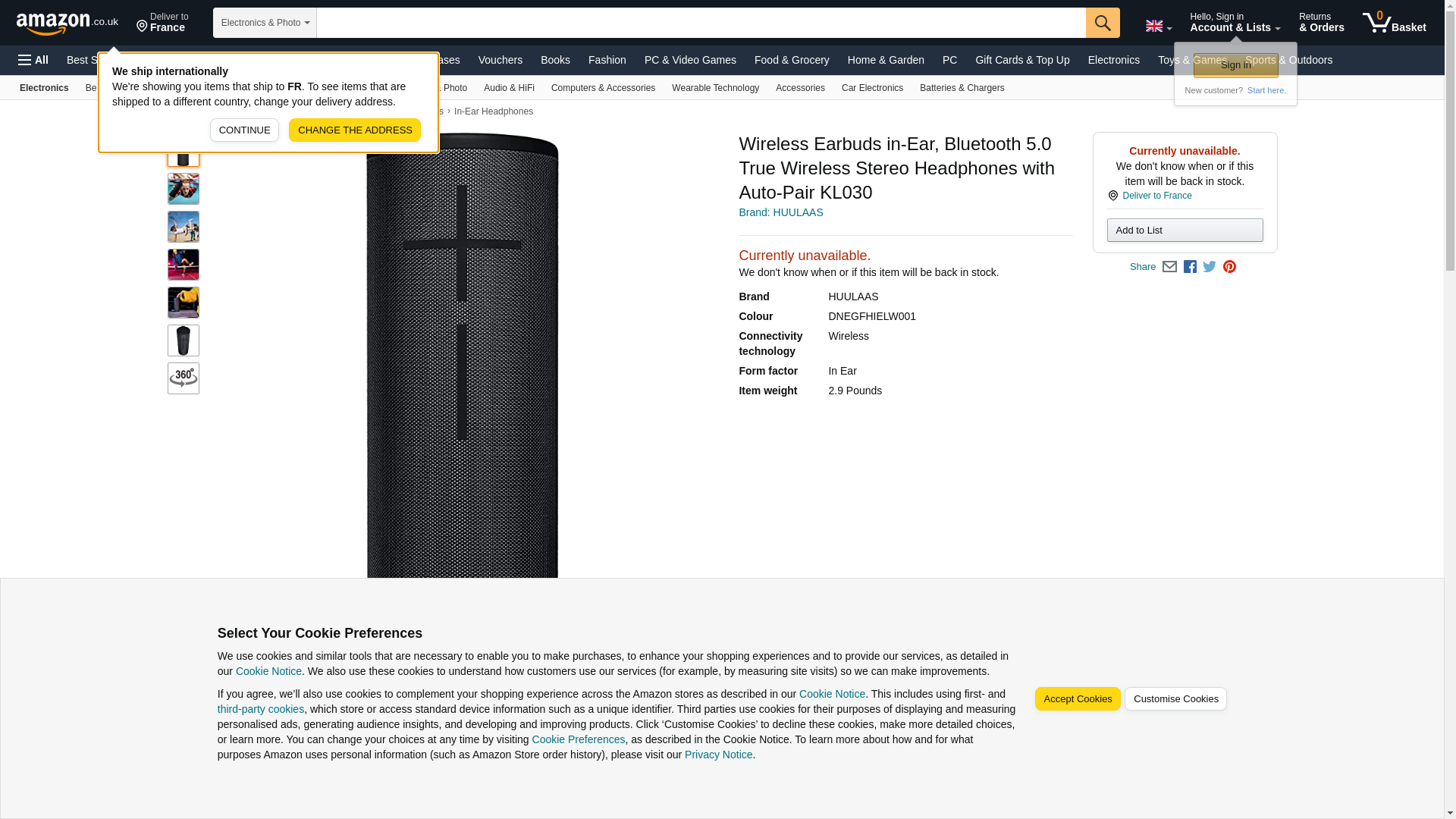Select the last single-speaker product thumbnail

pos(184,340)
